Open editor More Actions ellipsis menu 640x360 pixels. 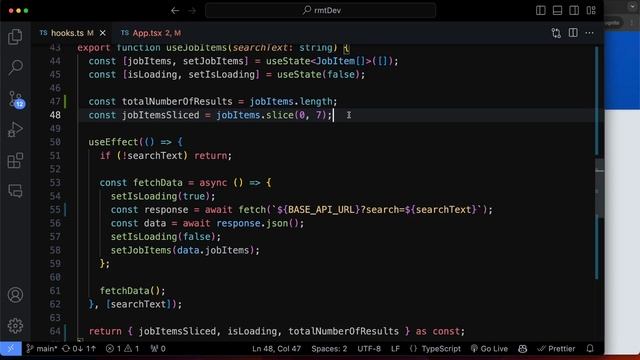589,33
